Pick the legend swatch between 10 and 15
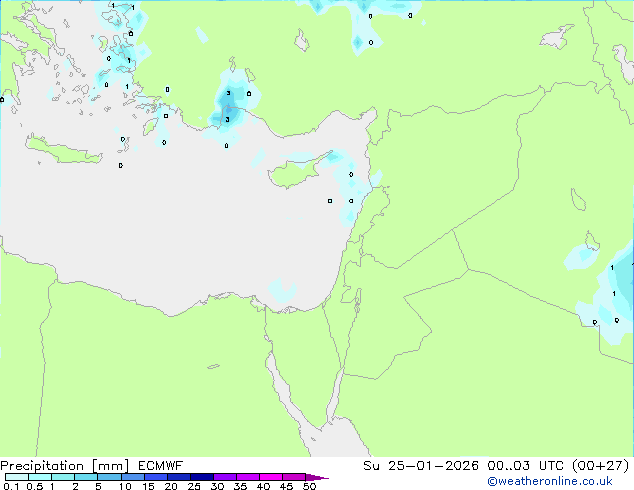The height and width of the screenshot is (490, 634). click(132, 477)
